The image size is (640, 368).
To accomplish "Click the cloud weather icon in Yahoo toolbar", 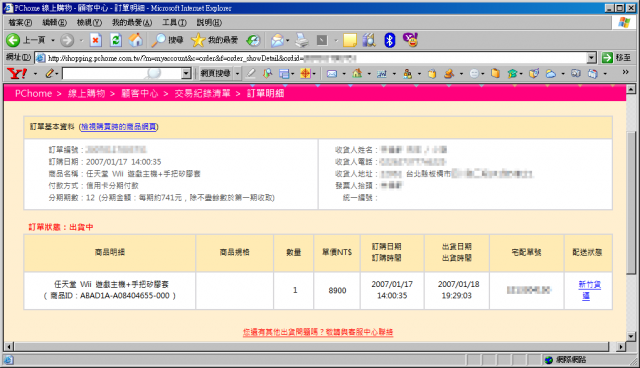I will point(551,73).
